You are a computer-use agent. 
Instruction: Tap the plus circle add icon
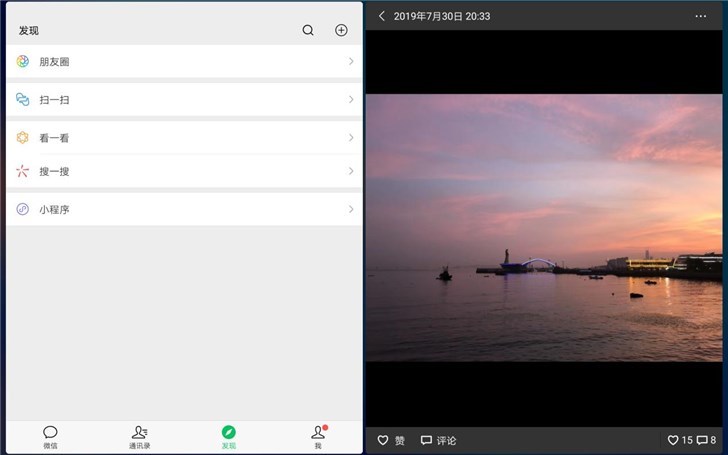341,30
